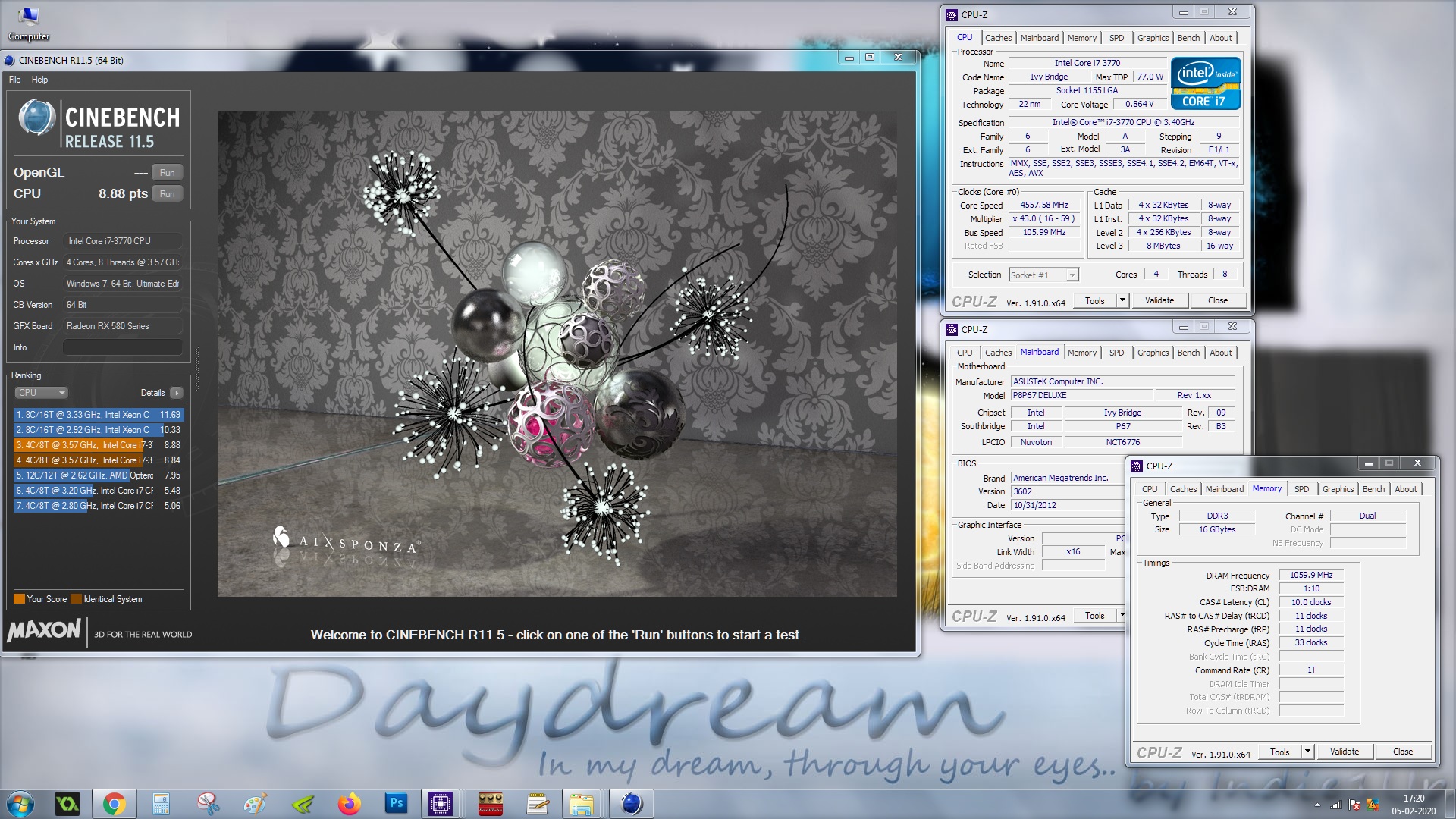Open Tools dropdown arrow in Memory CPU-Z window
1456x819 pixels.
tap(1307, 752)
